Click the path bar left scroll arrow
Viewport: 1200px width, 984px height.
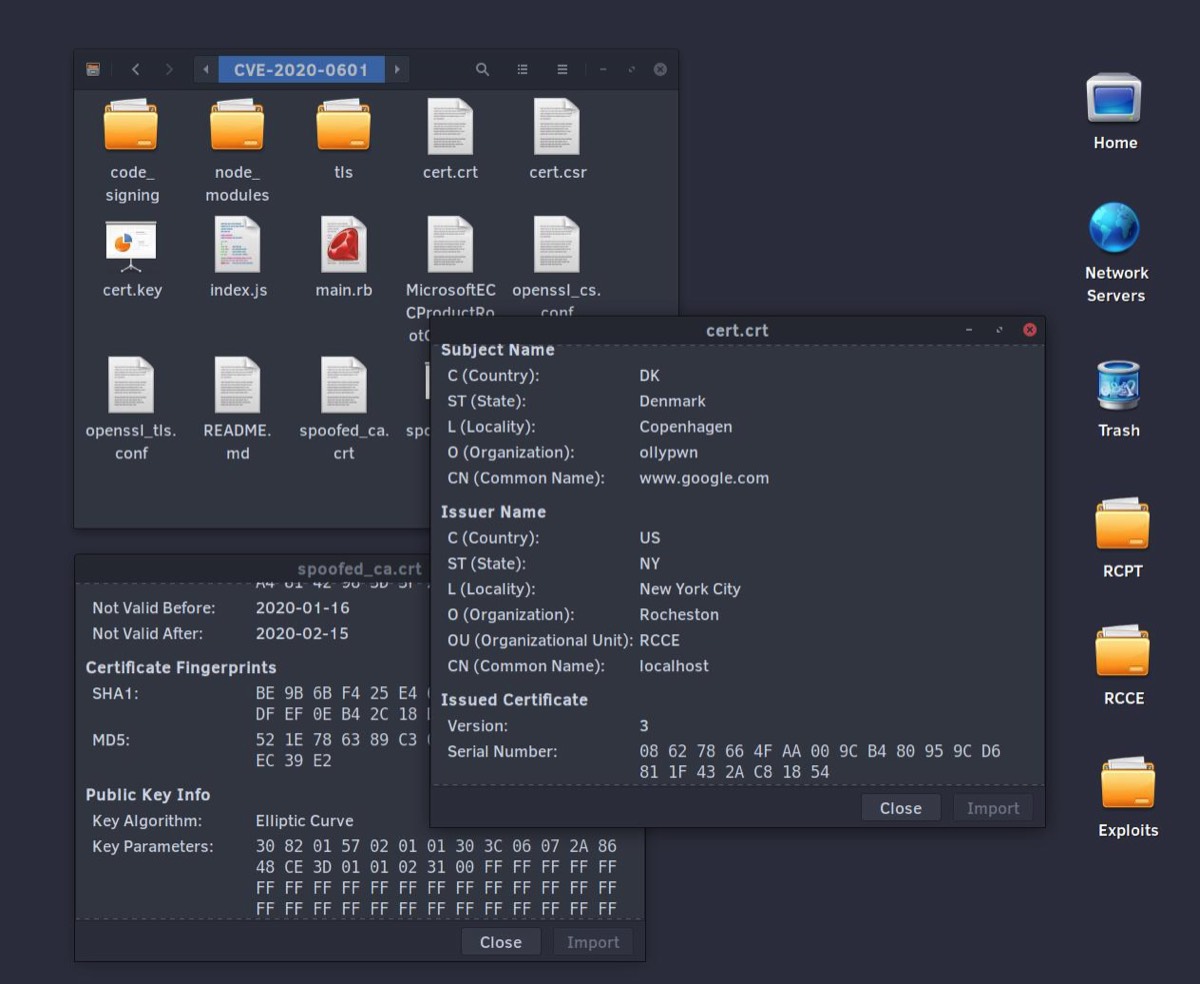[x=206, y=70]
